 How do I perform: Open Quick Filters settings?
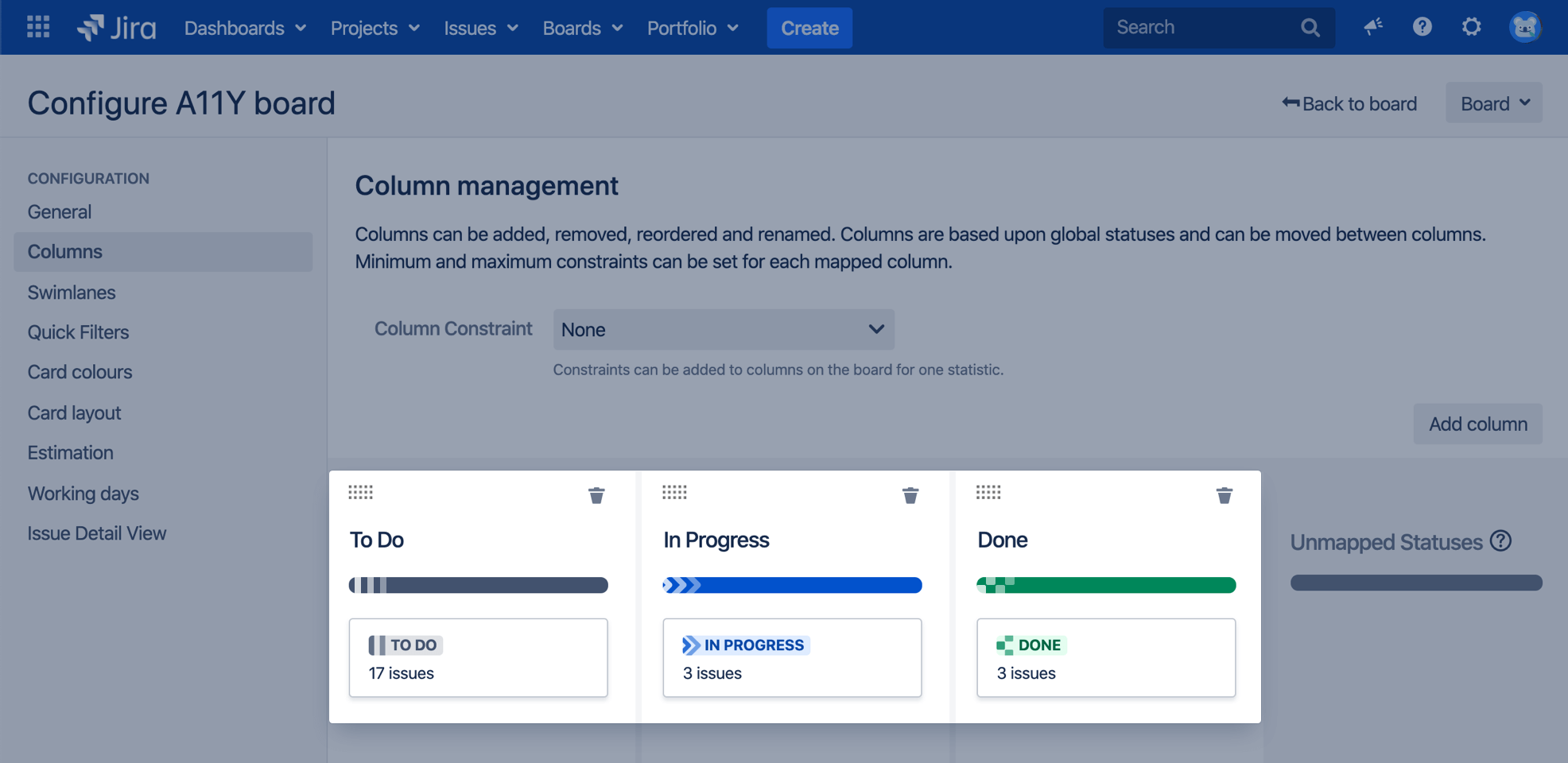point(78,332)
